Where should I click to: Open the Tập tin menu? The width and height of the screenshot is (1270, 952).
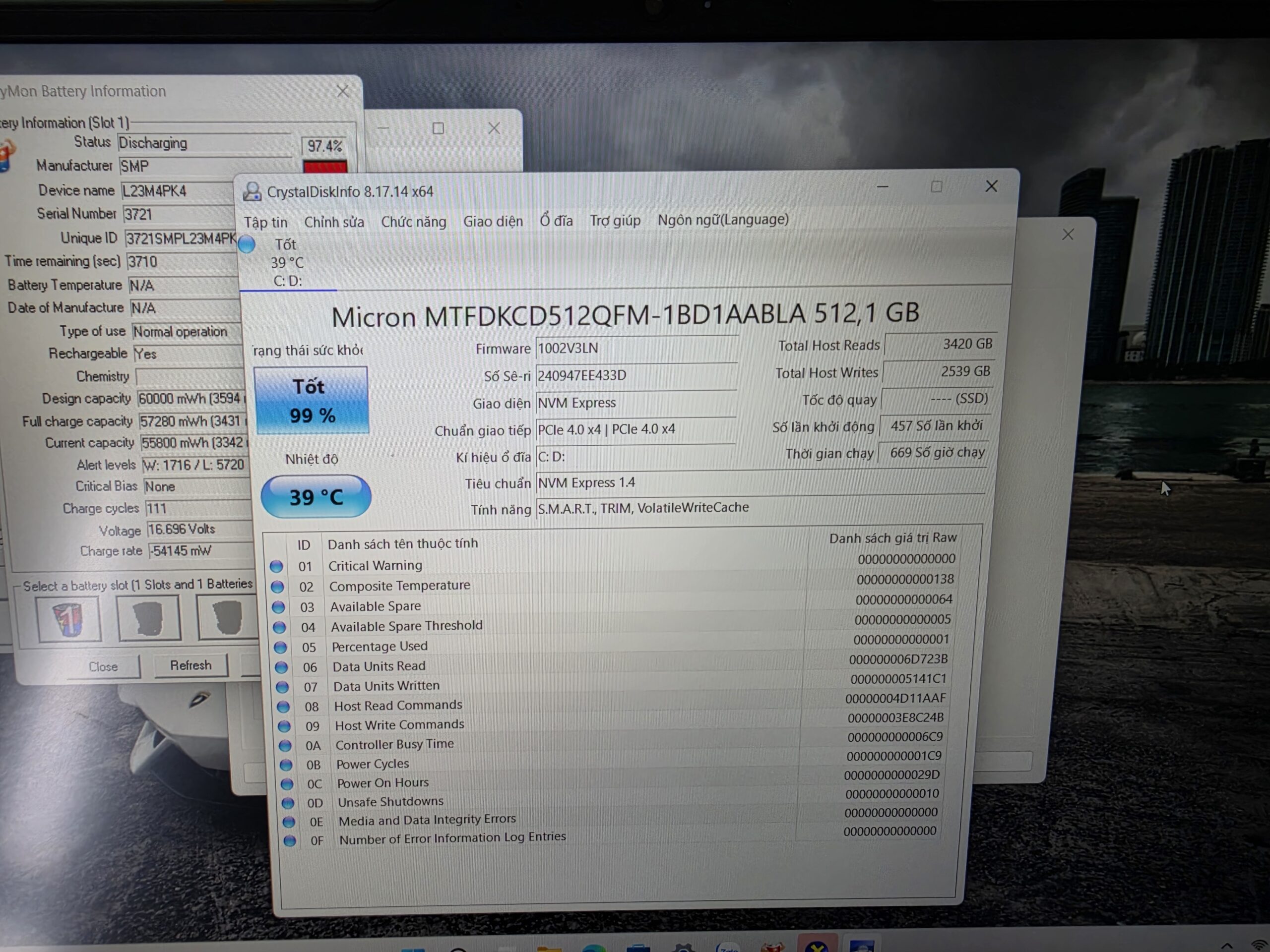[x=265, y=222]
